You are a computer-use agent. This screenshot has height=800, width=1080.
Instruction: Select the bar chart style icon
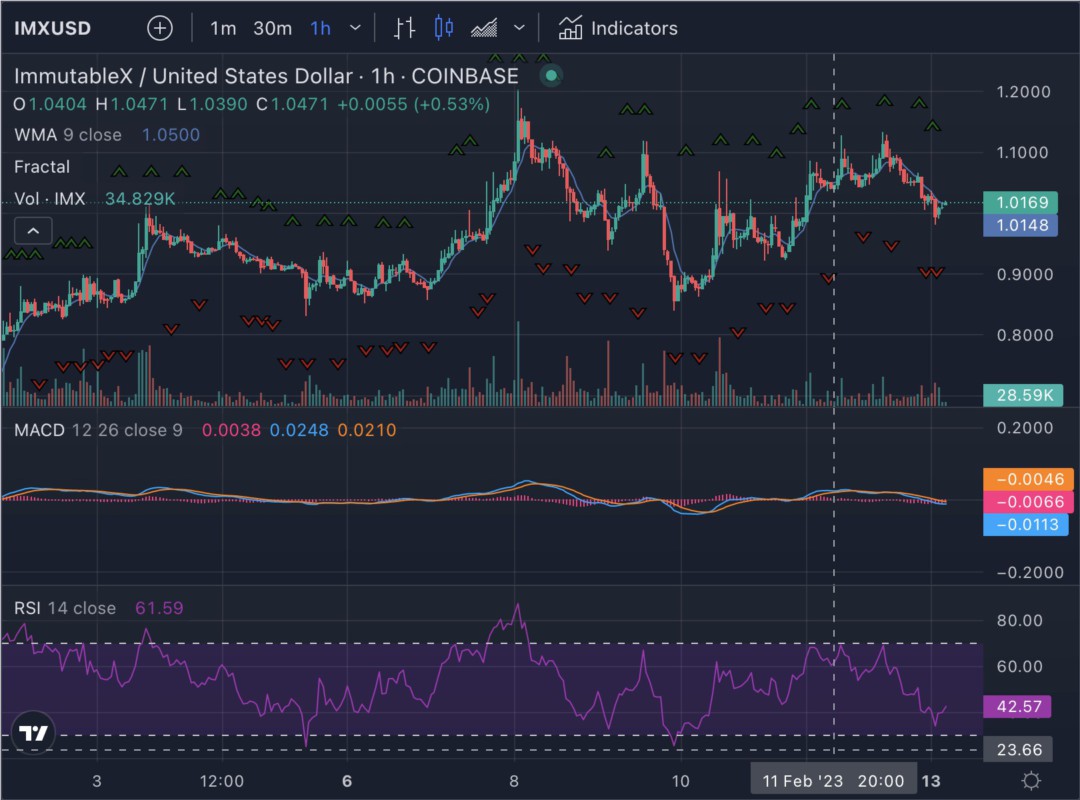[x=403, y=28]
